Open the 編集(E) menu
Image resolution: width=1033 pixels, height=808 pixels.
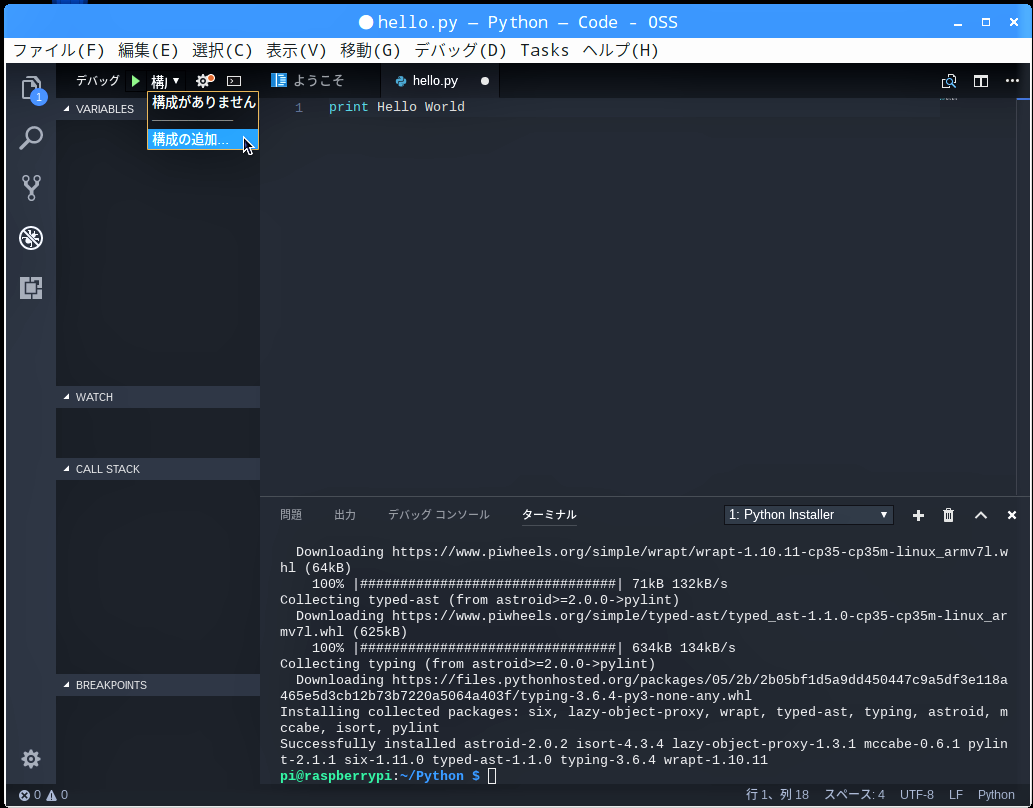click(148, 50)
